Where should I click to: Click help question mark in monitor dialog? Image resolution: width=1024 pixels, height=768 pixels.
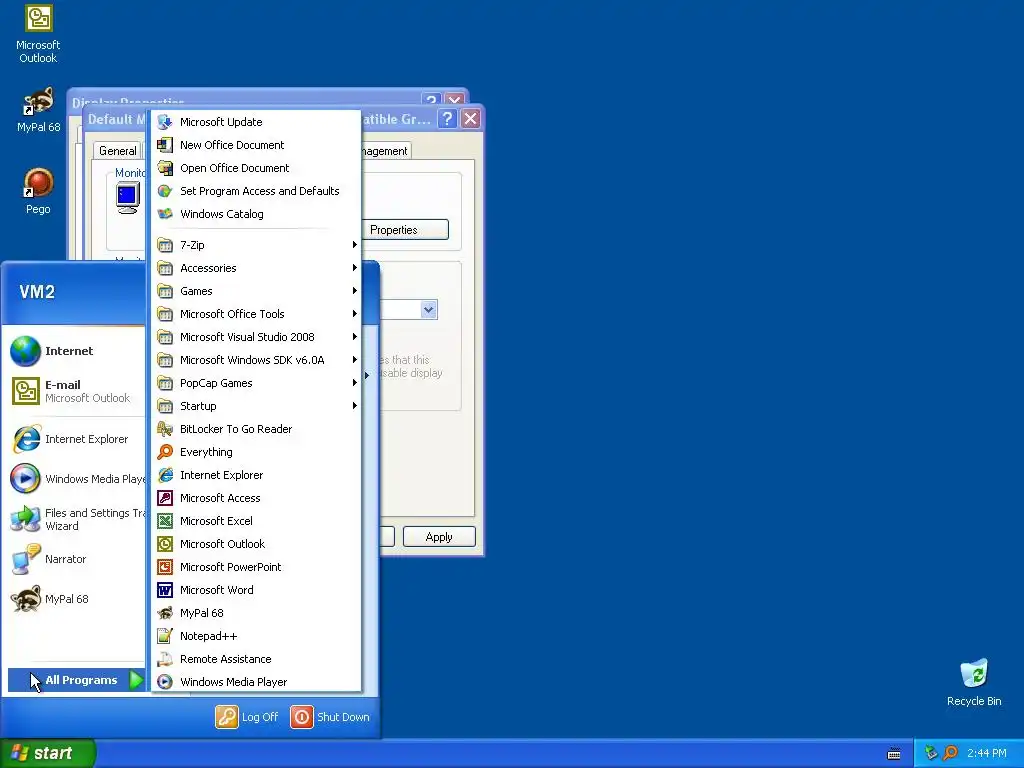447,119
